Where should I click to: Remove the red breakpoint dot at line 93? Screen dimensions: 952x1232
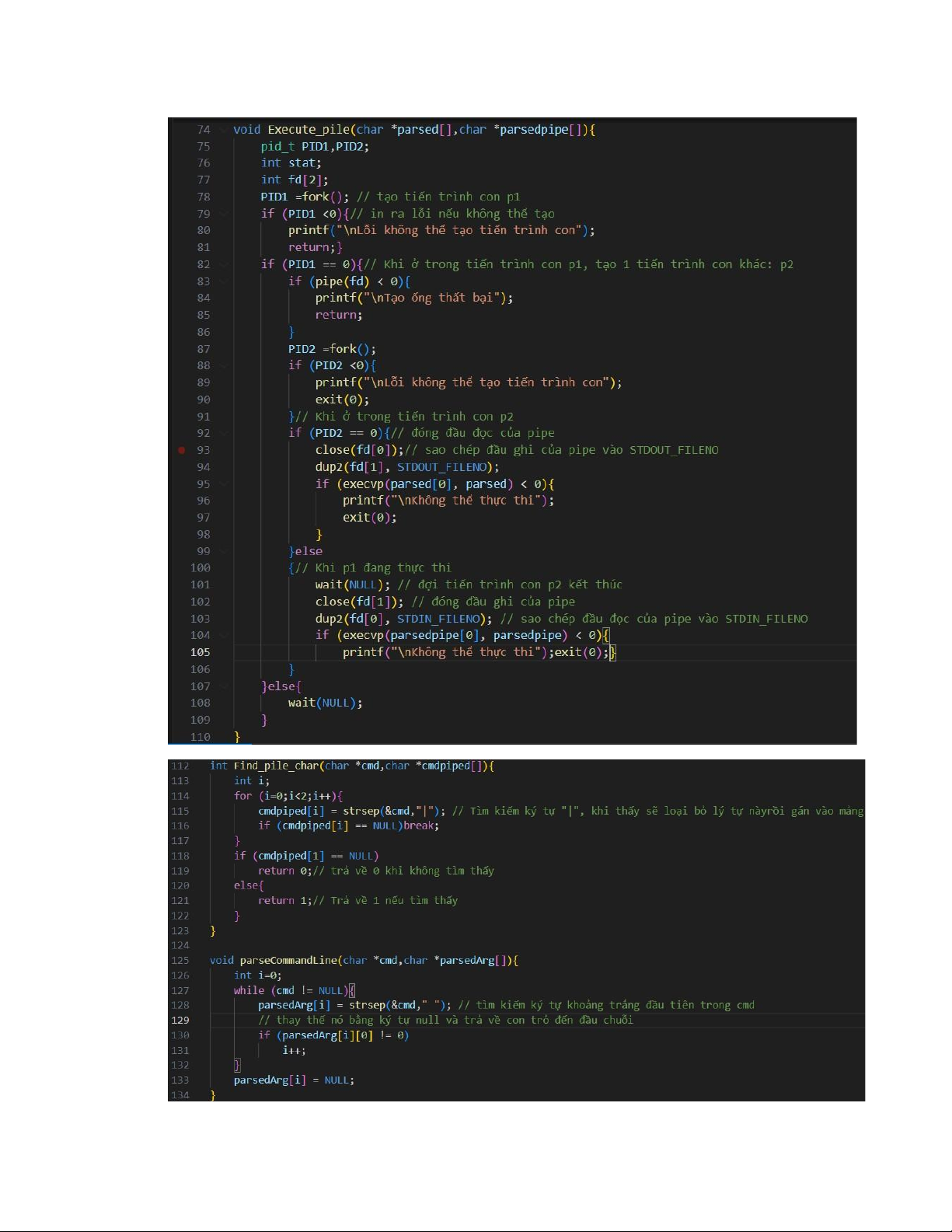tap(182, 450)
